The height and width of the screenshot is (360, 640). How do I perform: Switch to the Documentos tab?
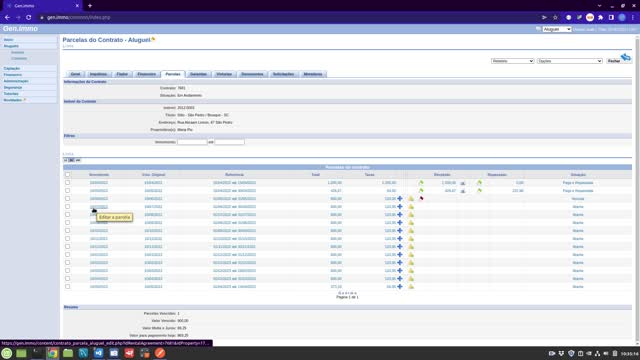click(x=252, y=74)
